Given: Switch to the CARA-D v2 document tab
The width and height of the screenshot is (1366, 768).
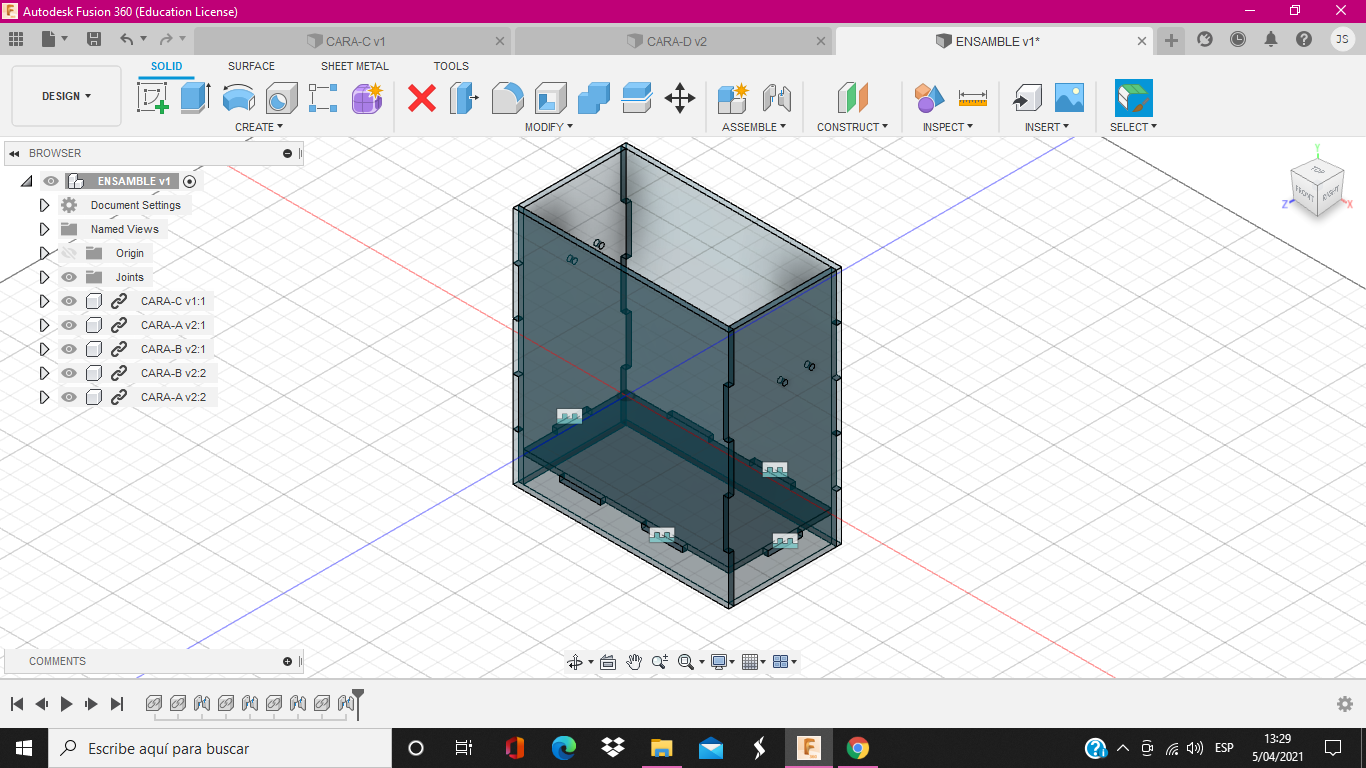Looking at the screenshot, I should pyautogui.click(x=674, y=41).
